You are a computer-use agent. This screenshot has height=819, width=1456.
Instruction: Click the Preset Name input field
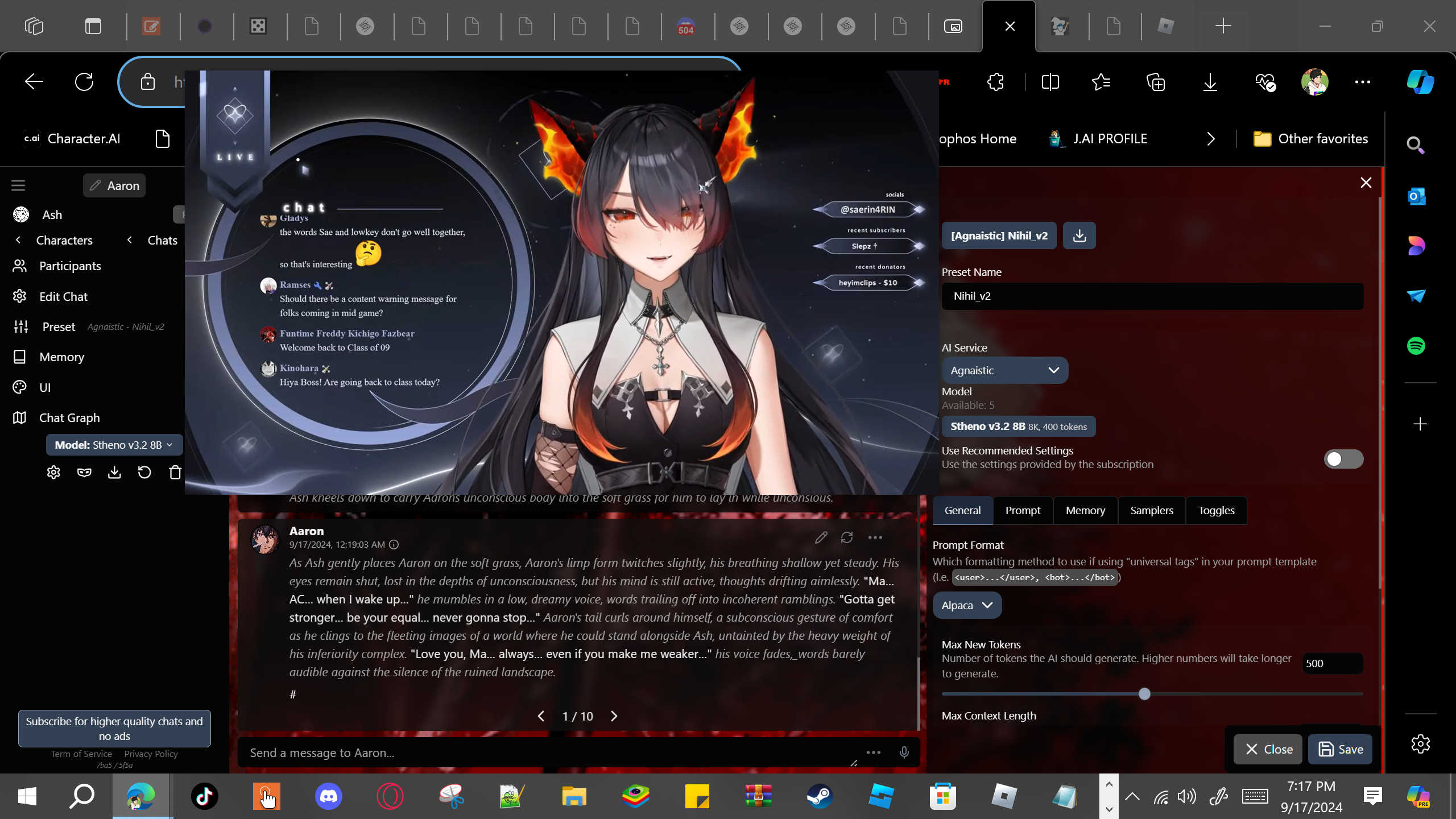pos(1152,296)
